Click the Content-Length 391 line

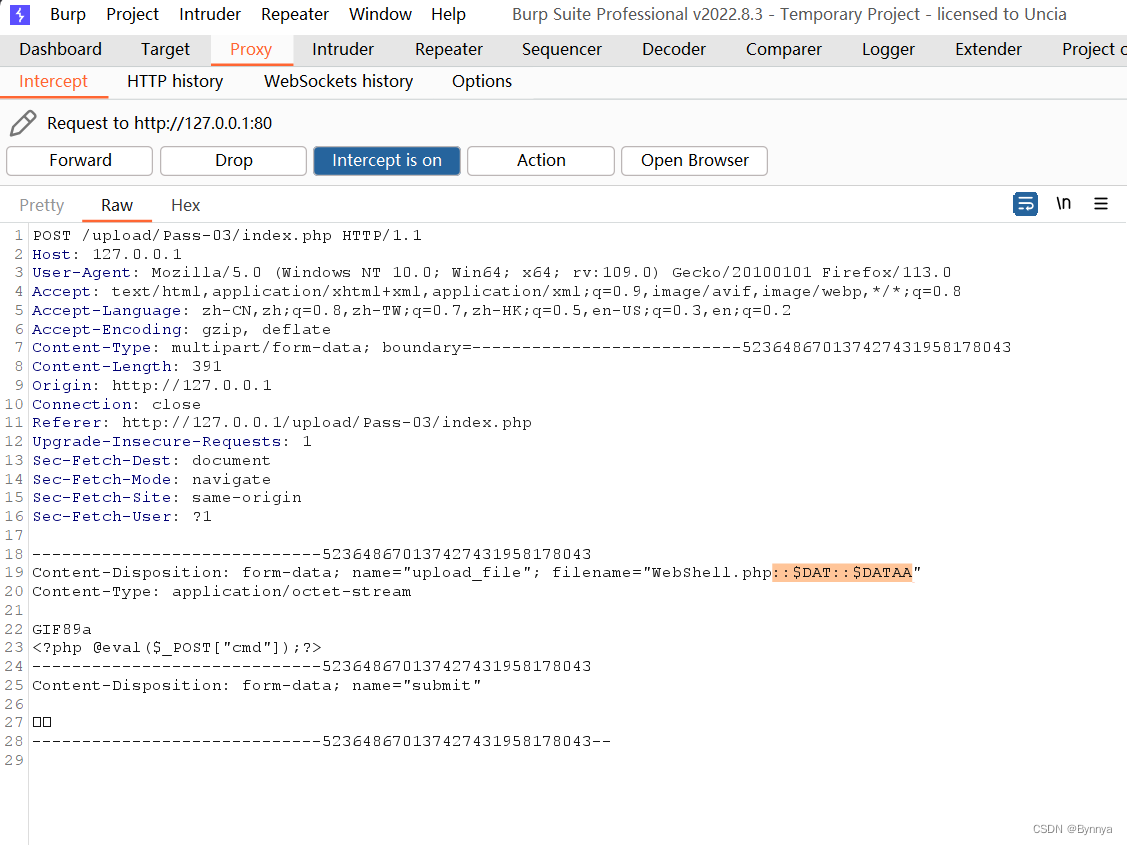pos(126,366)
